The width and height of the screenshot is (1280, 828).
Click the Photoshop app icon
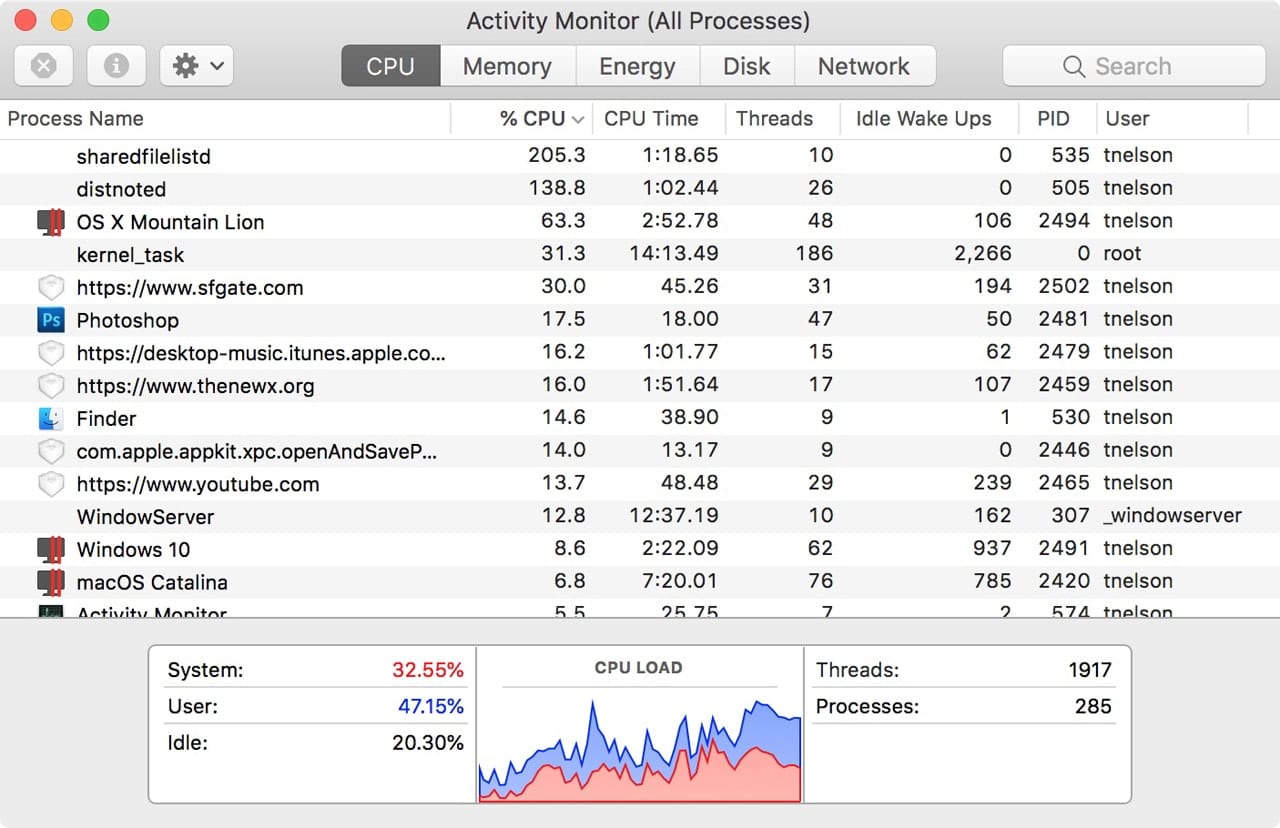click(50, 320)
